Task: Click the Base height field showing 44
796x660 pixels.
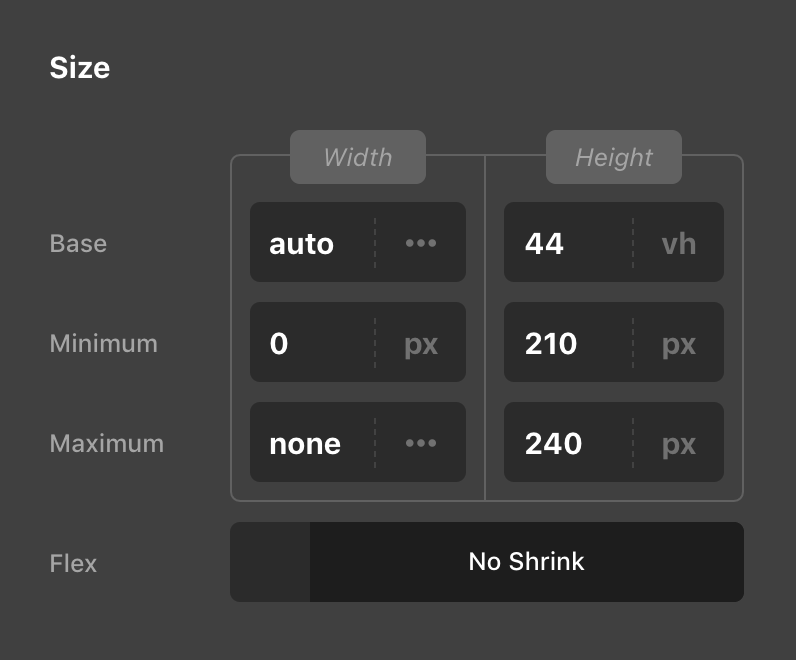Action: 567,243
